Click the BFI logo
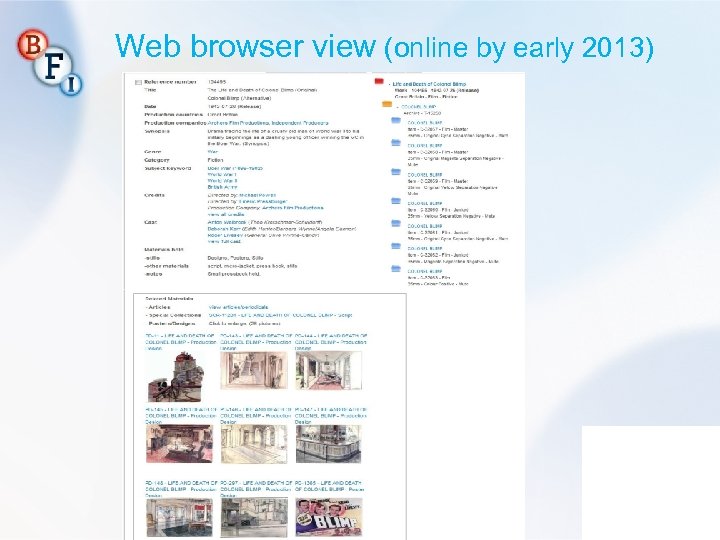The width and height of the screenshot is (720, 540). 50,62
